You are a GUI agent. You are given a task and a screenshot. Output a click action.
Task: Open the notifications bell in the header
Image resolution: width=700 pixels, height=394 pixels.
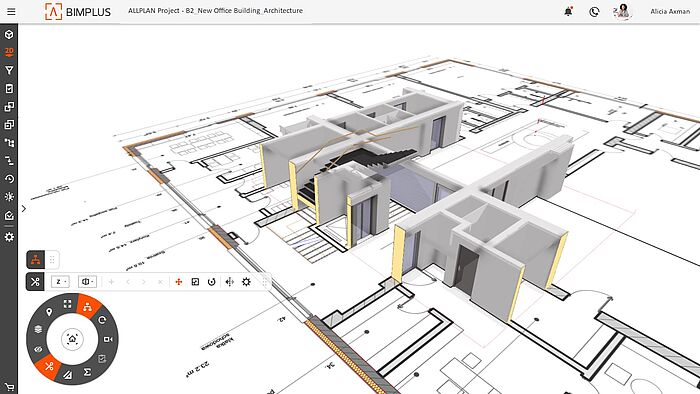coord(568,12)
